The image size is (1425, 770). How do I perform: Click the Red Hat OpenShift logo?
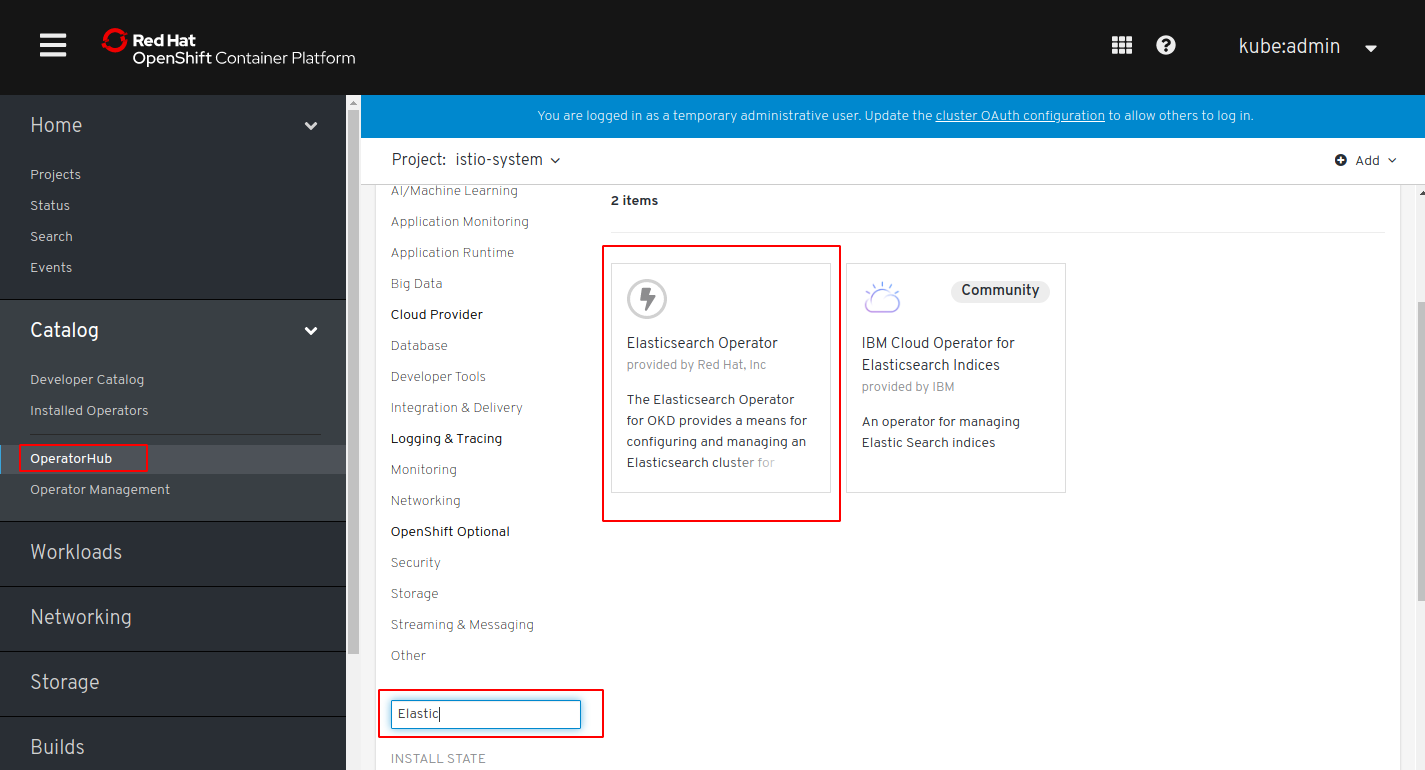coord(229,47)
